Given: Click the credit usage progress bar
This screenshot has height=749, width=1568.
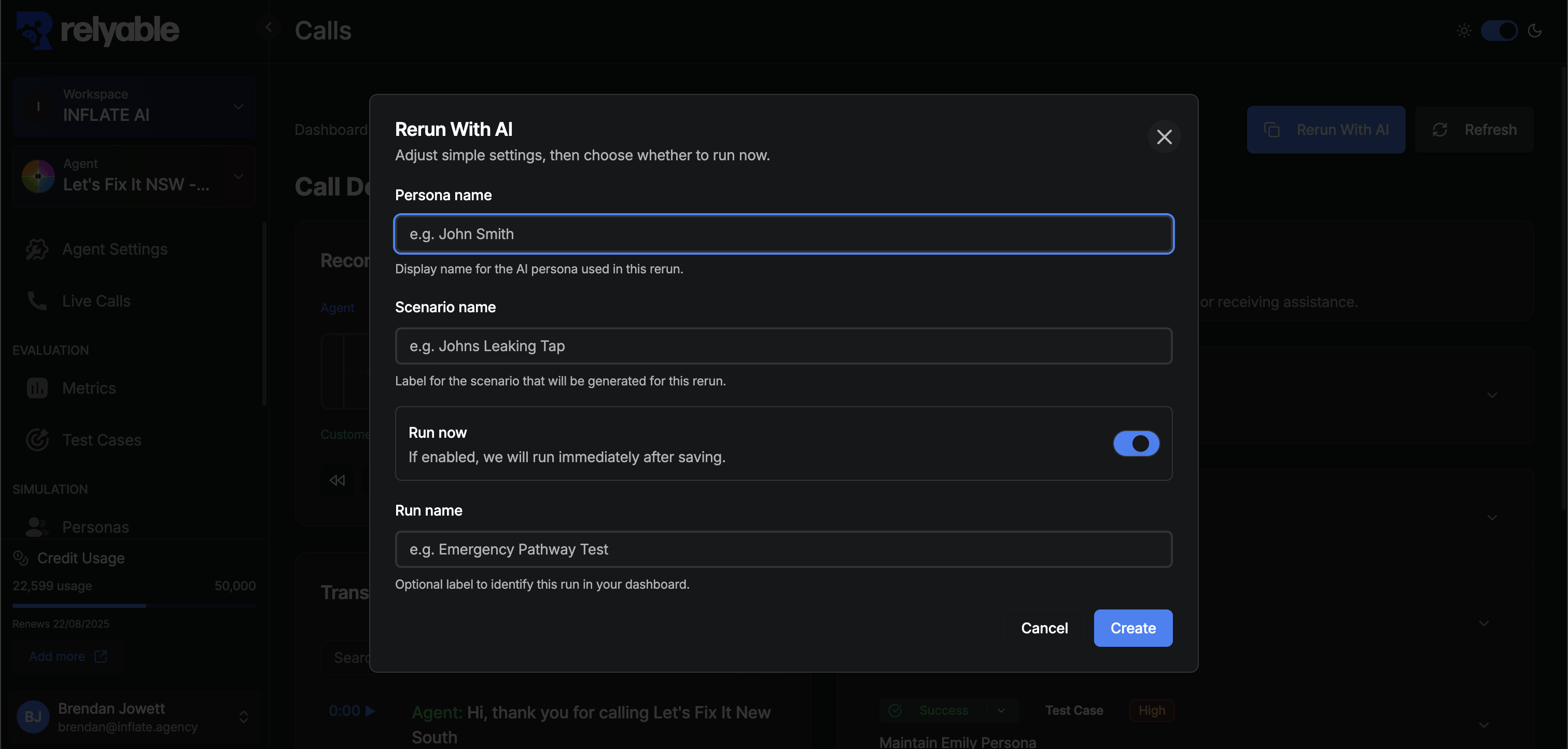Looking at the screenshot, I should (134, 606).
